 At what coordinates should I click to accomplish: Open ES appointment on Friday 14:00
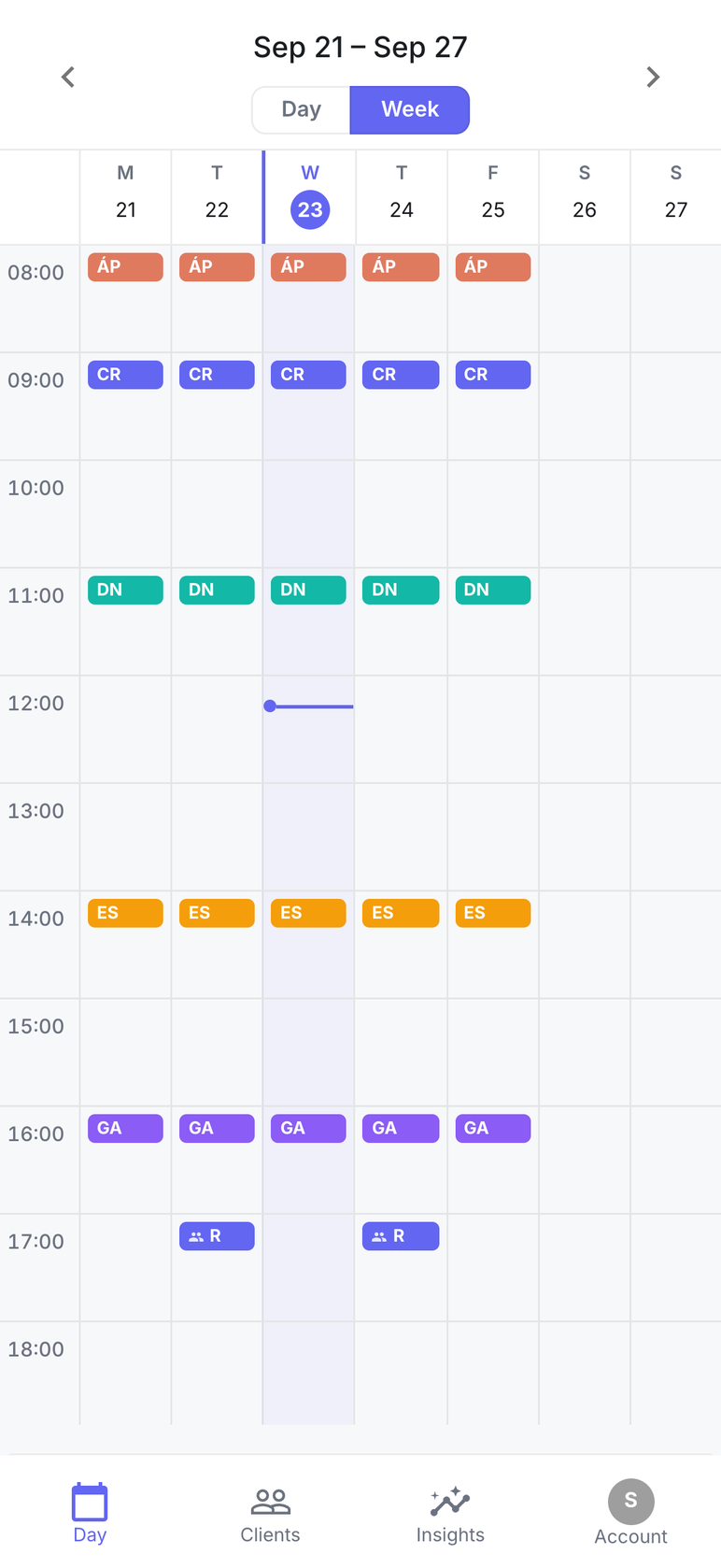[x=493, y=913]
